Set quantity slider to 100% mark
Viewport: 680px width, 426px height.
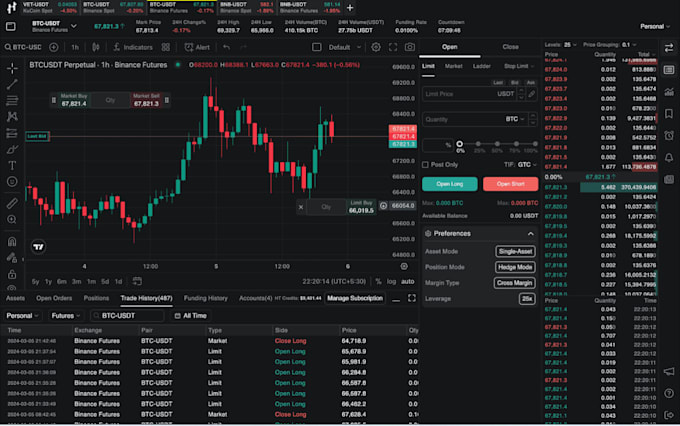[535, 144]
